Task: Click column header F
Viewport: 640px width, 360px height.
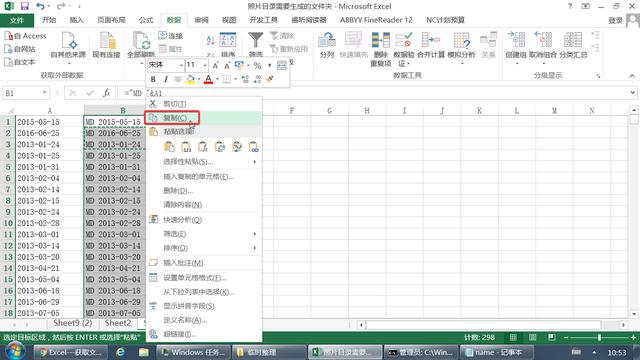Action: [x=292, y=111]
